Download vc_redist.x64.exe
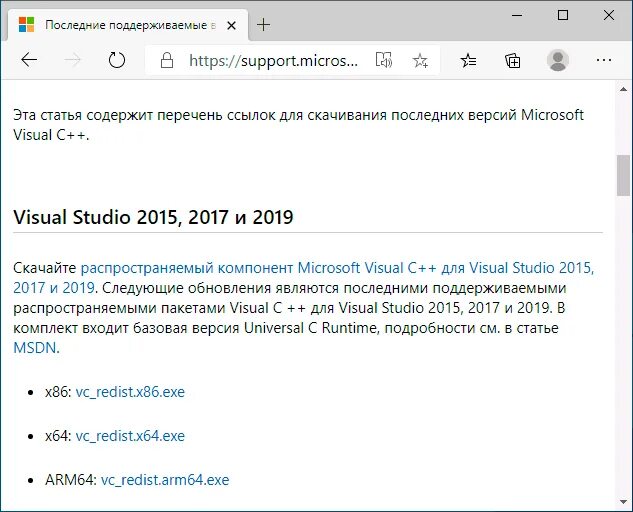This screenshot has width=633, height=512. [x=130, y=436]
